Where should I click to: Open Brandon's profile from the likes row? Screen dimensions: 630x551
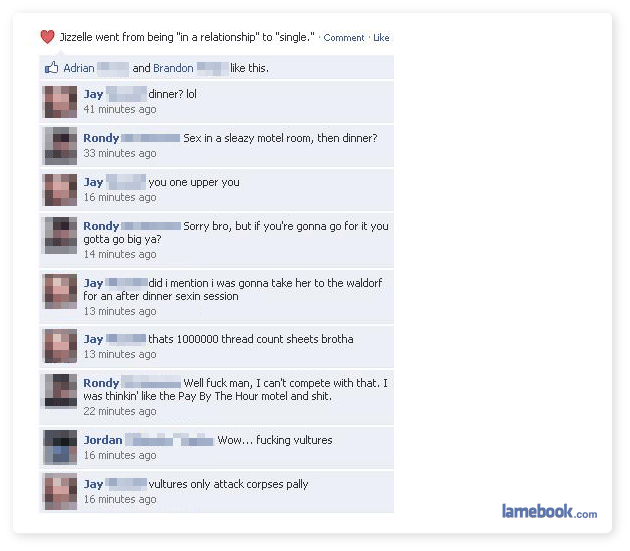coord(173,68)
